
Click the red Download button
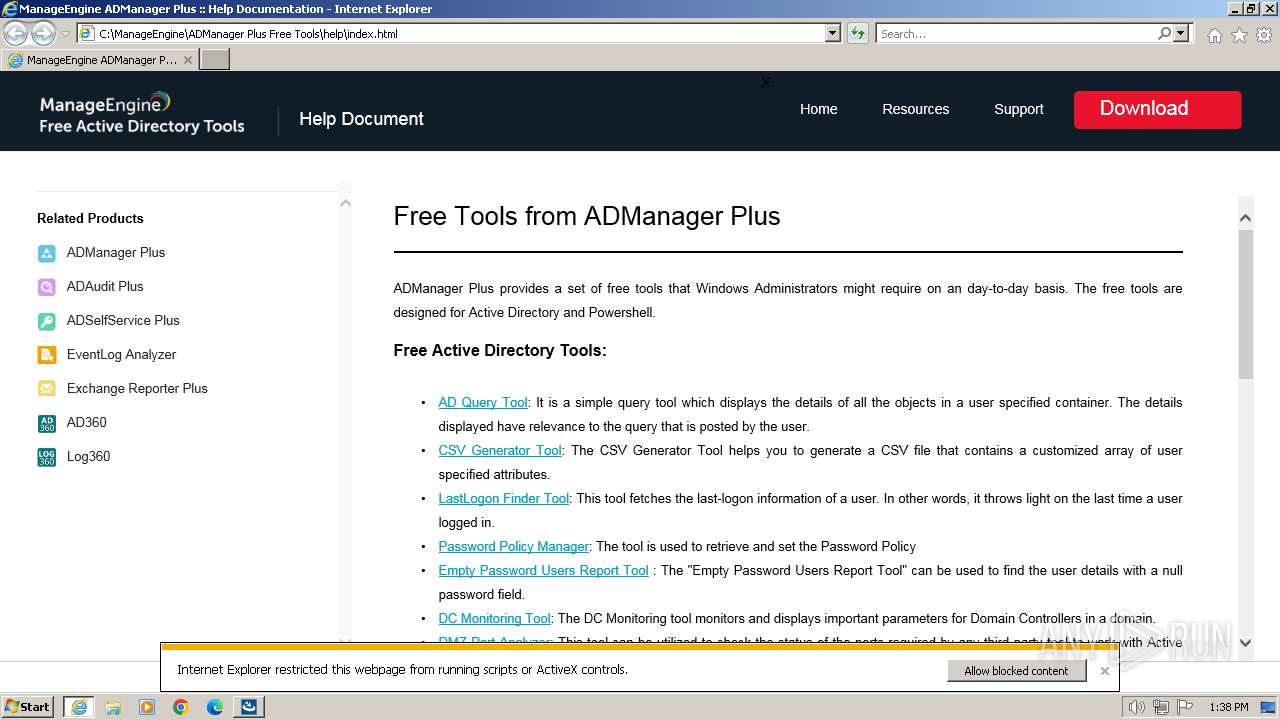click(x=1158, y=110)
